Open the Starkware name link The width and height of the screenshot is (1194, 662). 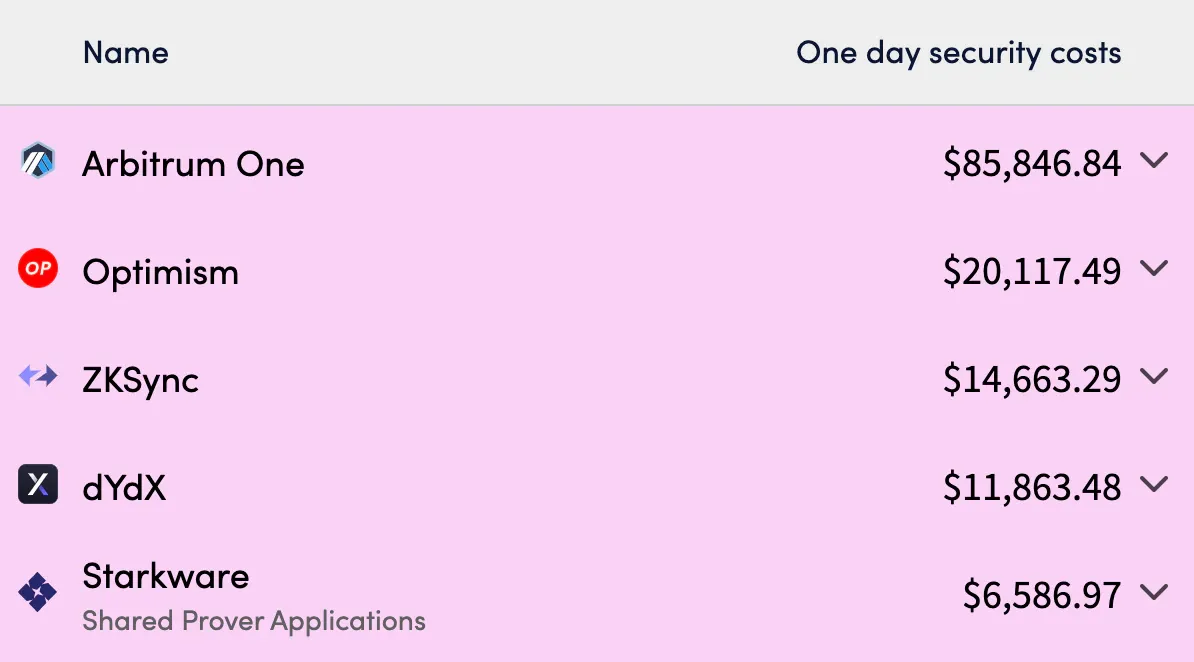(x=166, y=576)
